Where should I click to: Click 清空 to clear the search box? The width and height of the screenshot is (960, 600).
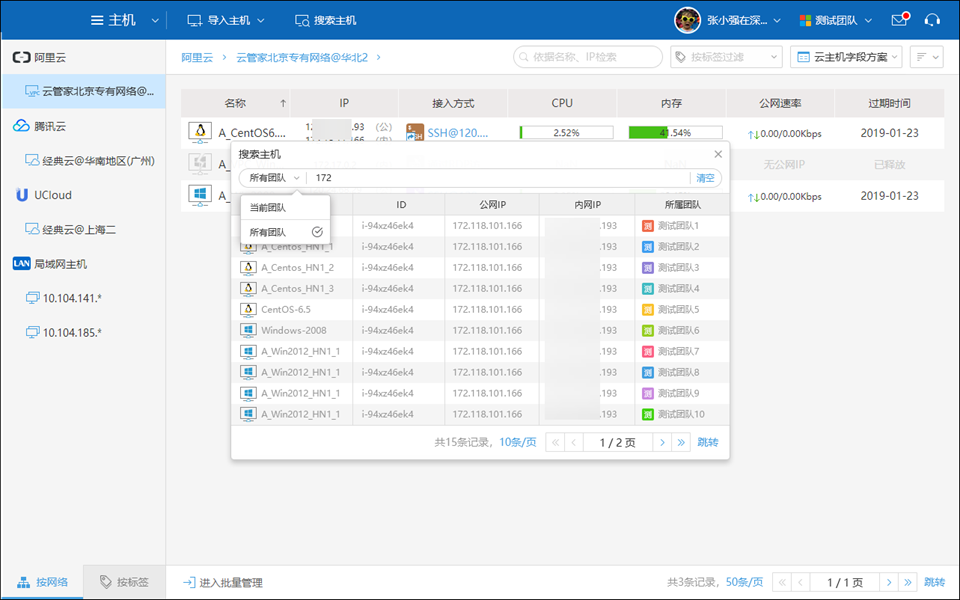click(x=706, y=176)
